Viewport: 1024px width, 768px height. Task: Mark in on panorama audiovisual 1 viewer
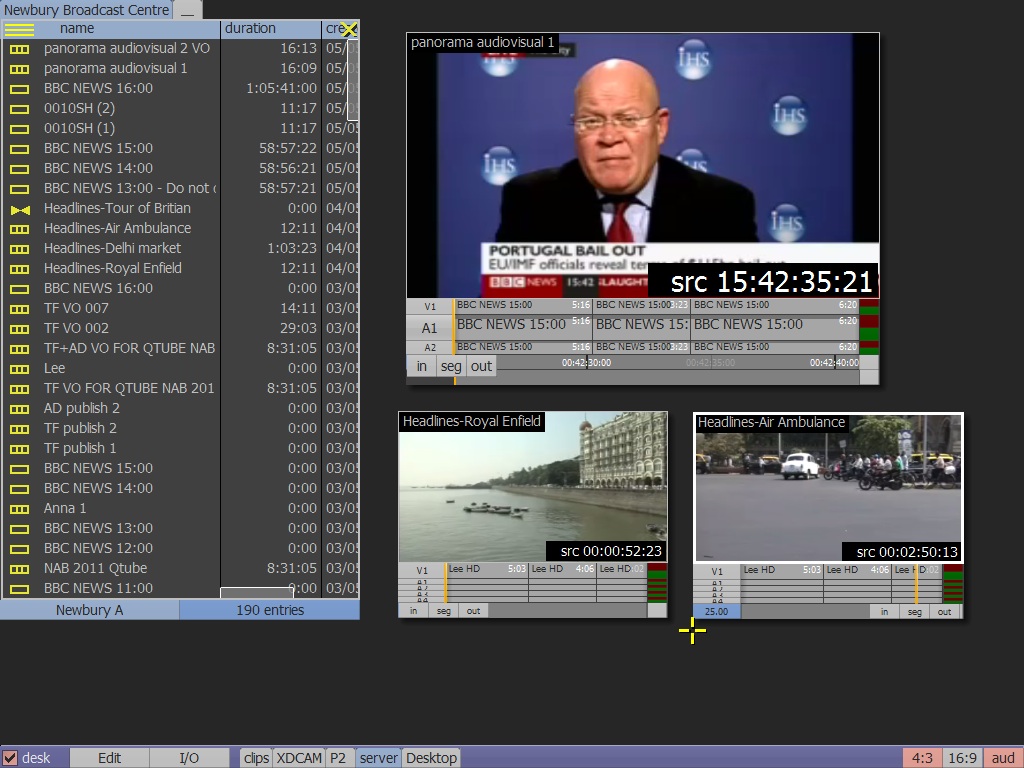[x=421, y=366]
